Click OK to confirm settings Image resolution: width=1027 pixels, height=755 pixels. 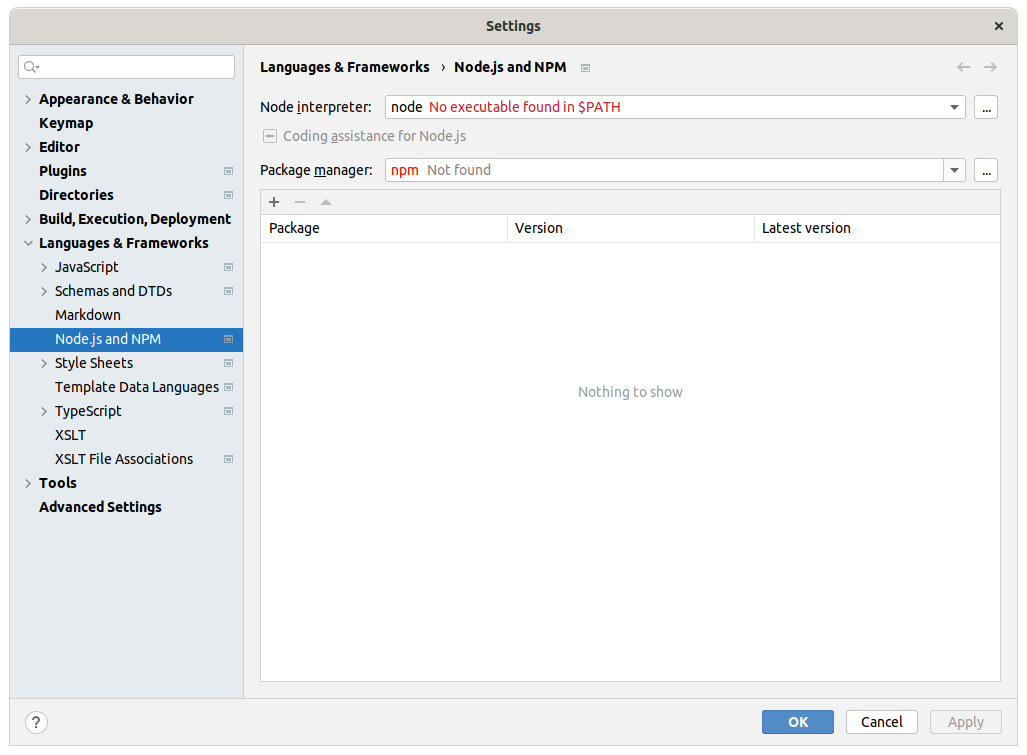click(x=798, y=722)
